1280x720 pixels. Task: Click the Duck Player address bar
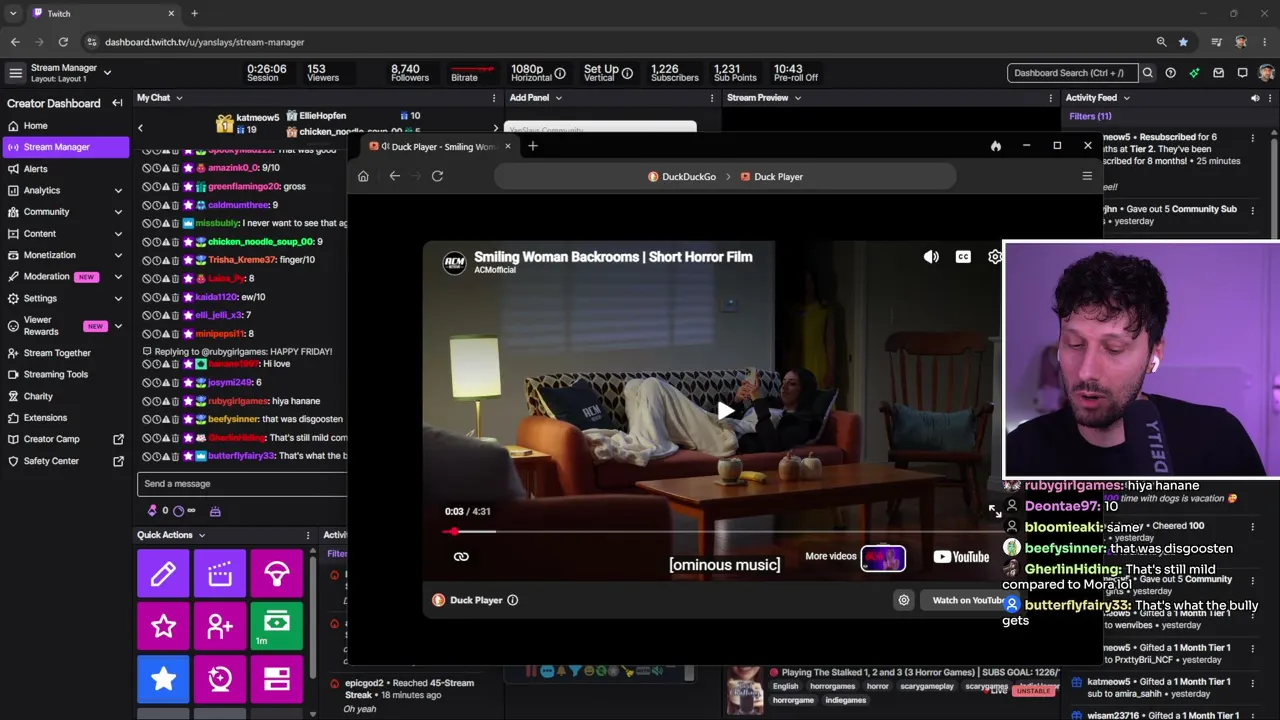(x=725, y=176)
